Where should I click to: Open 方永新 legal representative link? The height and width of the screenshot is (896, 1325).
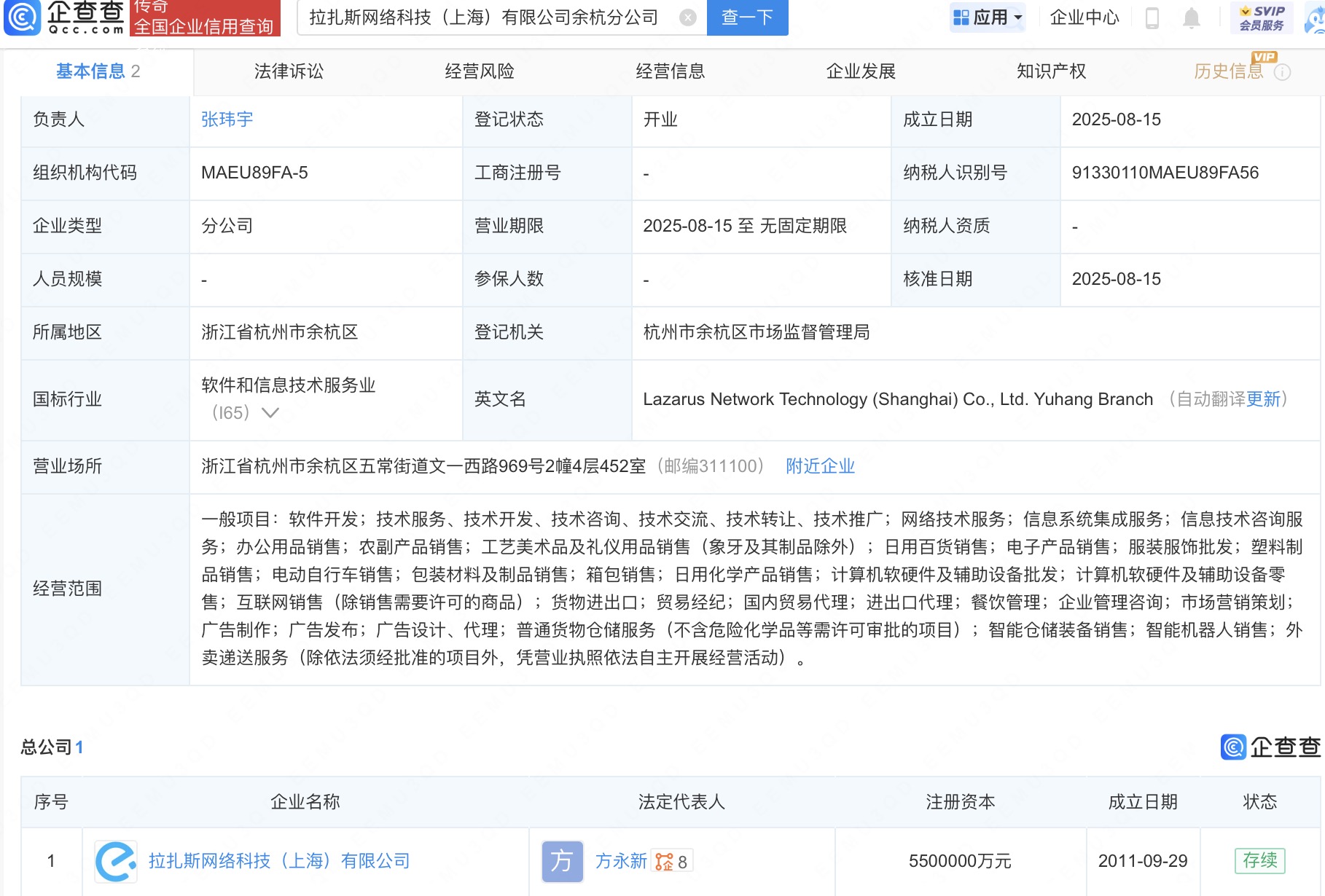pos(621,861)
